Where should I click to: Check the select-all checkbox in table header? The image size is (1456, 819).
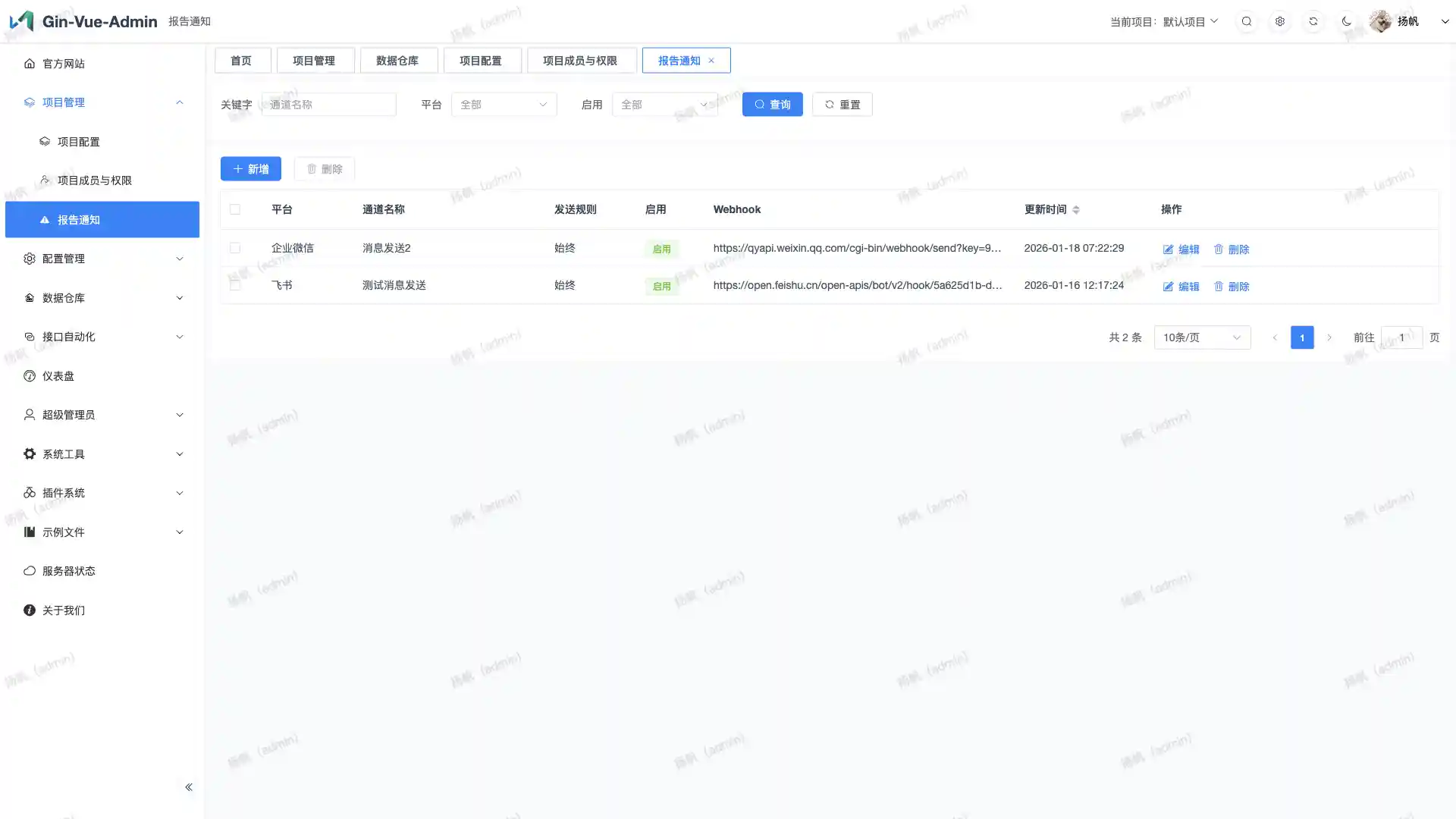click(235, 209)
